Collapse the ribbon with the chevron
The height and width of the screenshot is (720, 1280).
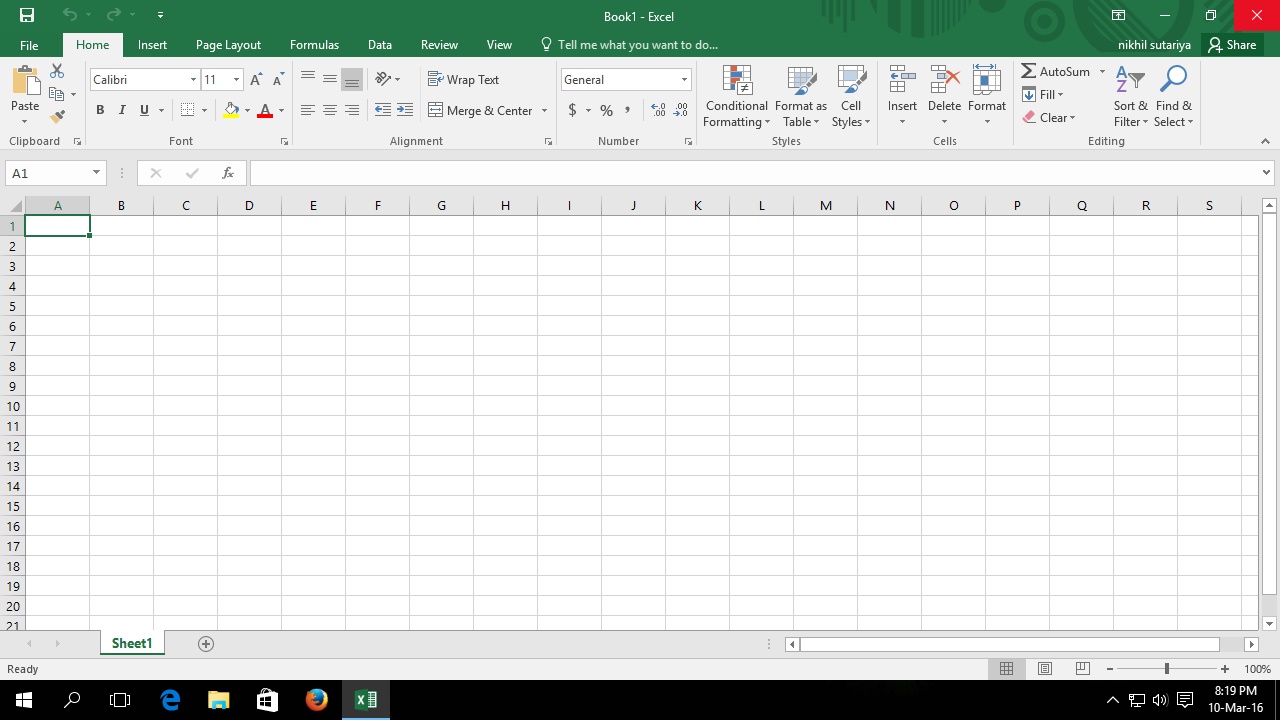pyautogui.click(x=1265, y=141)
